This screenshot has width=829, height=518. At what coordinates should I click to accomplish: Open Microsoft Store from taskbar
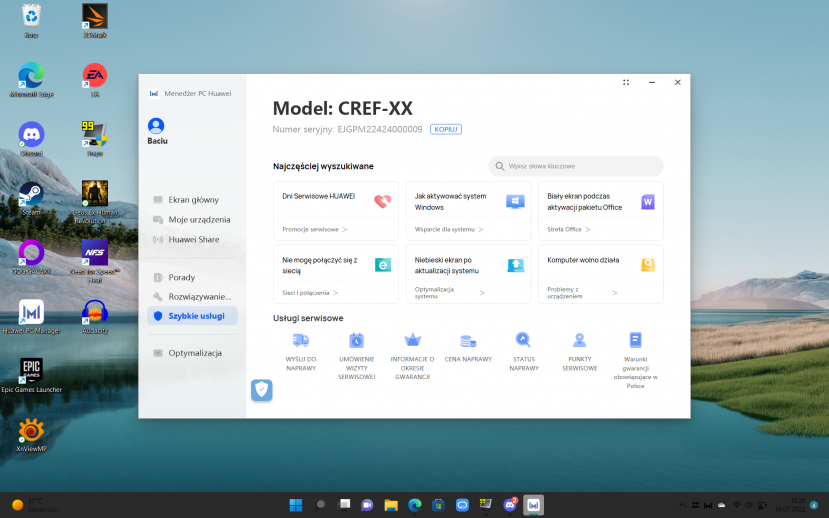point(438,505)
